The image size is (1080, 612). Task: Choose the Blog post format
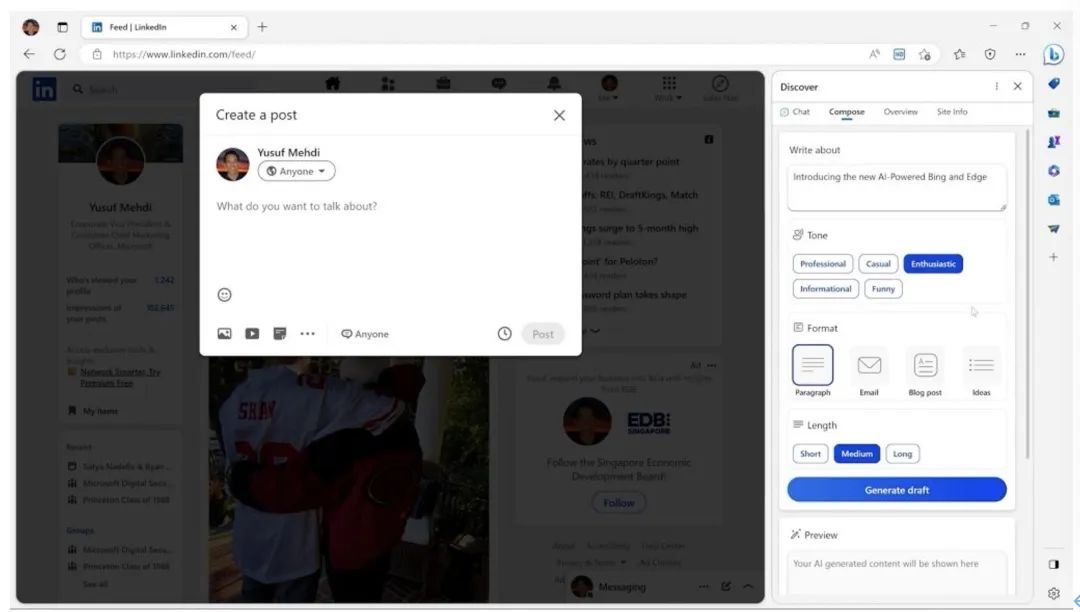point(925,371)
